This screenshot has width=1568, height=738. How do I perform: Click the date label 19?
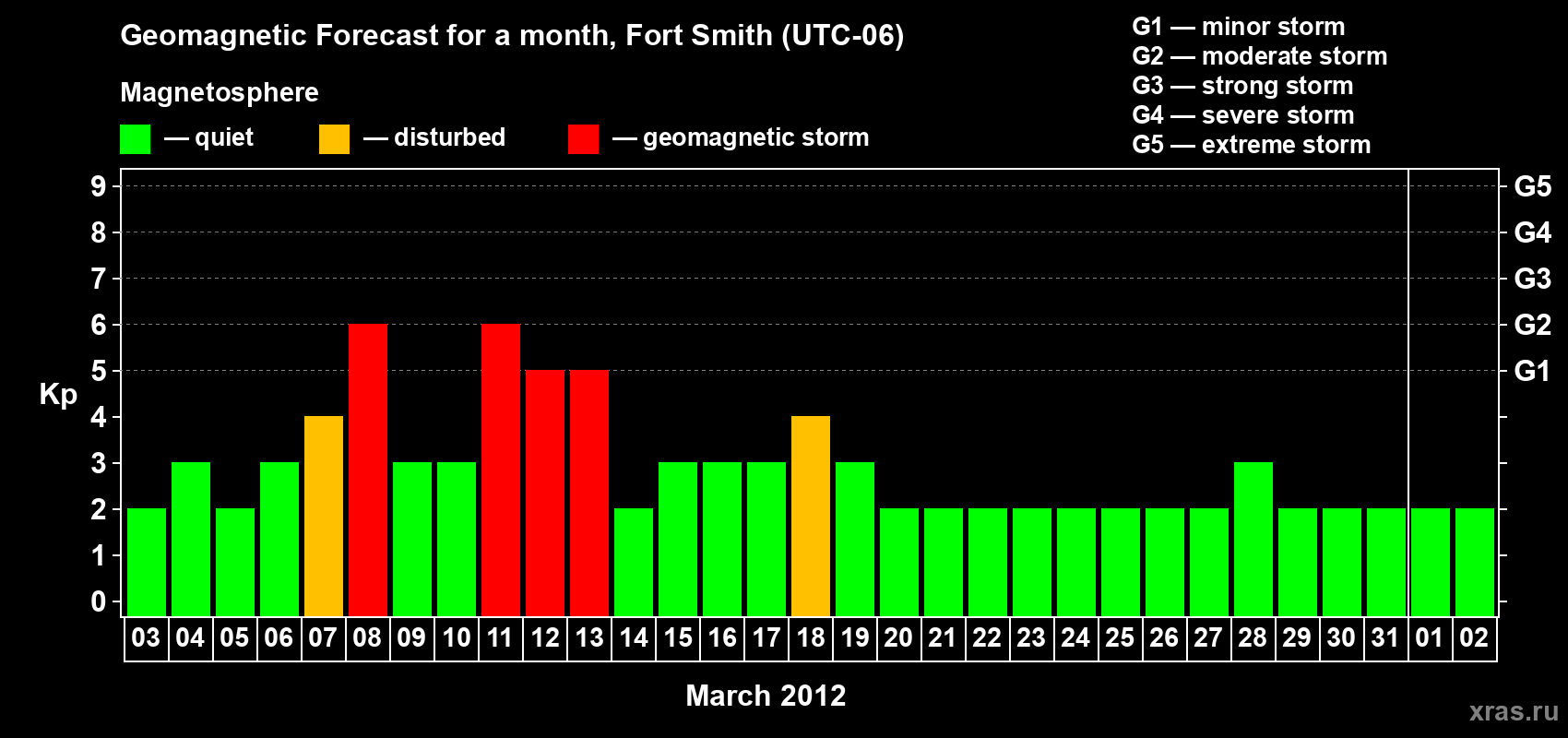click(x=854, y=638)
